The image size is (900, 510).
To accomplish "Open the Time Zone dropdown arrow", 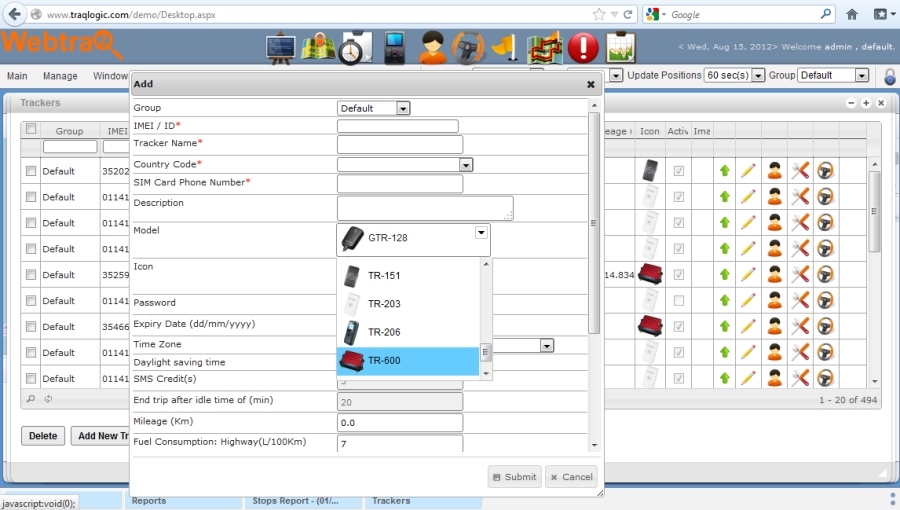I will tap(546, 345).
